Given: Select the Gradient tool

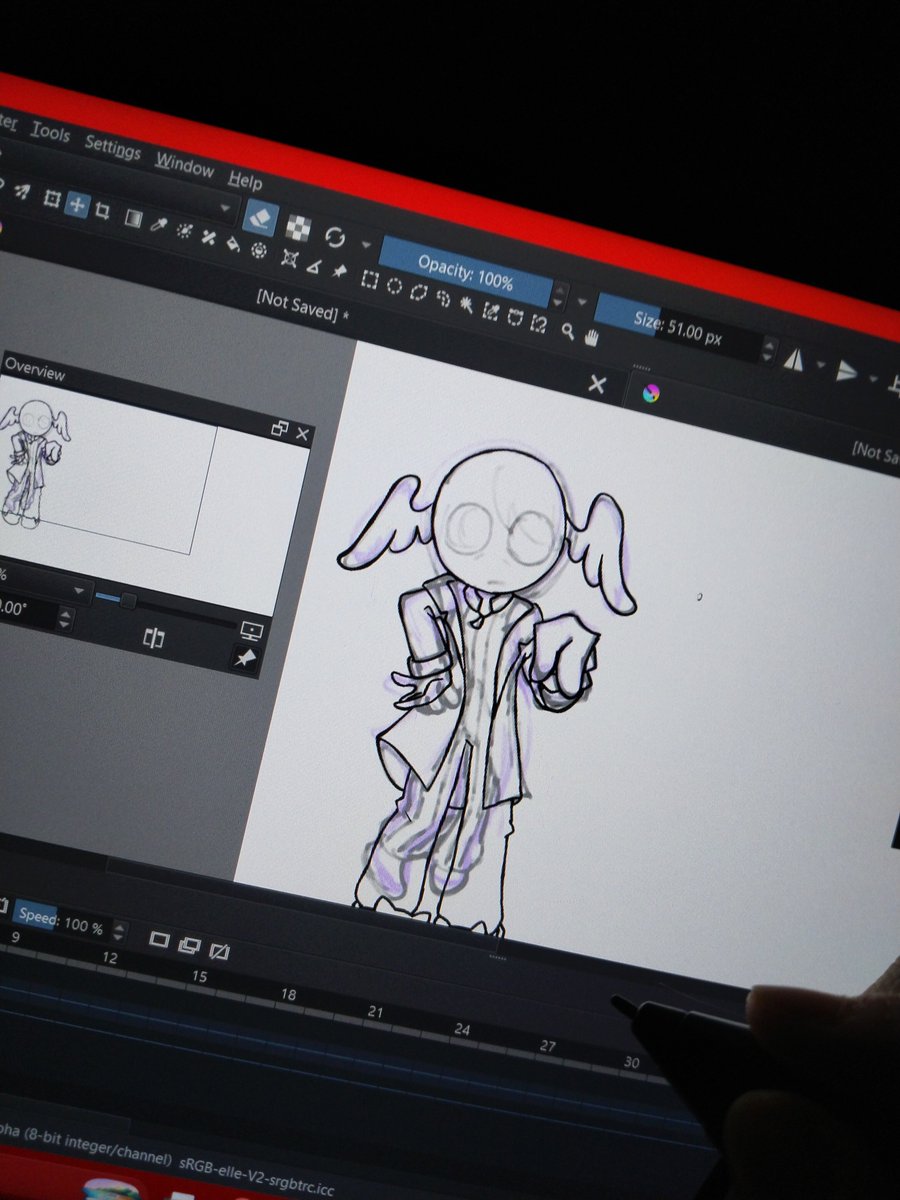Looking at the screenshot, I should 132,217.
